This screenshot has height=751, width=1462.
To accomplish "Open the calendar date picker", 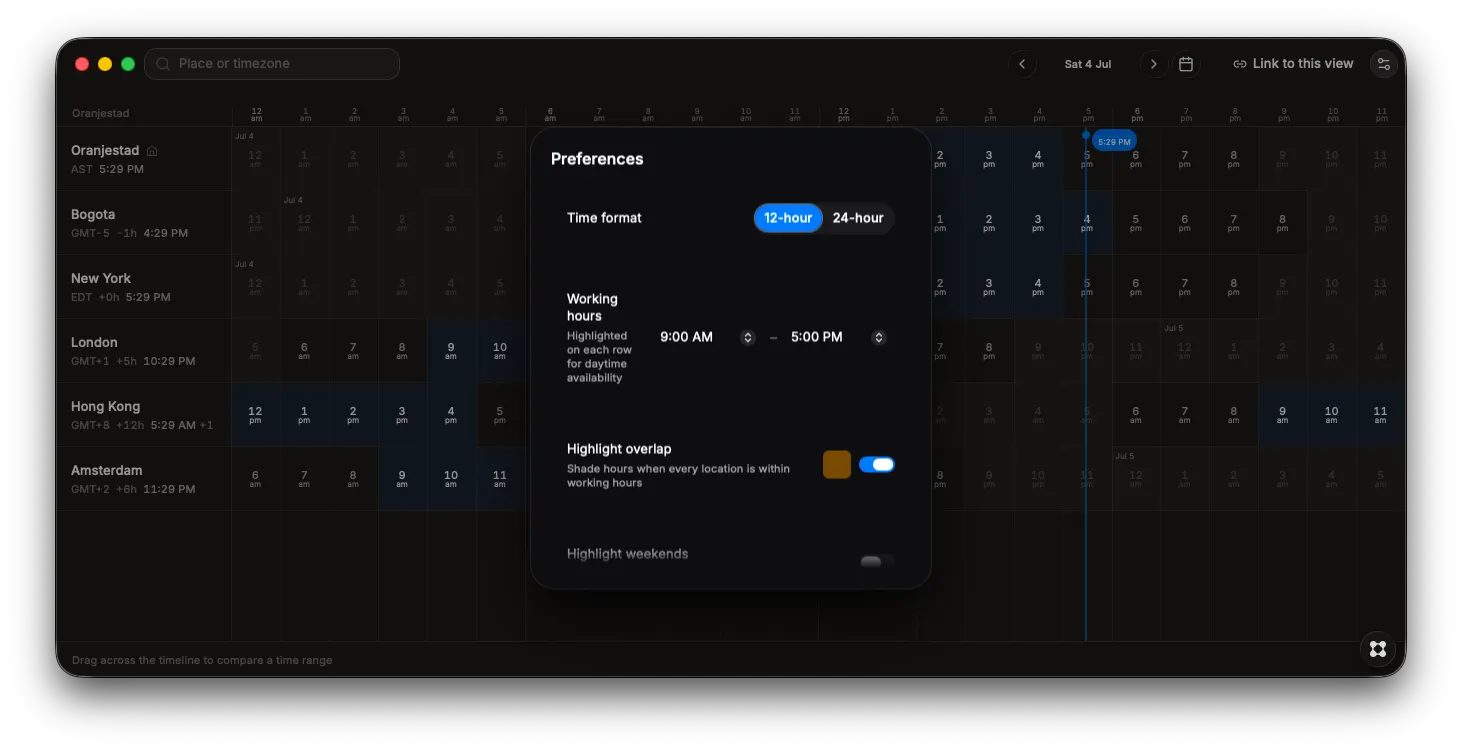I will click(1186, 64).
